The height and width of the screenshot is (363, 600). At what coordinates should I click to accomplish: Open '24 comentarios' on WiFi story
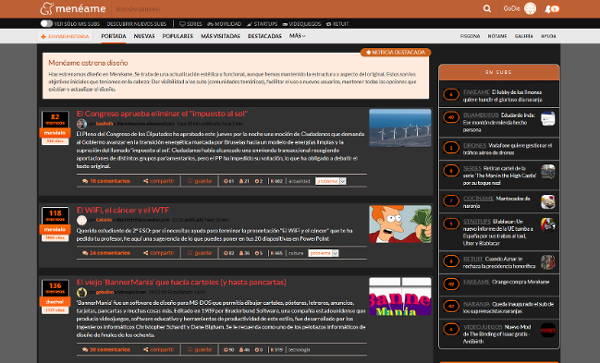tap(106, 253)
